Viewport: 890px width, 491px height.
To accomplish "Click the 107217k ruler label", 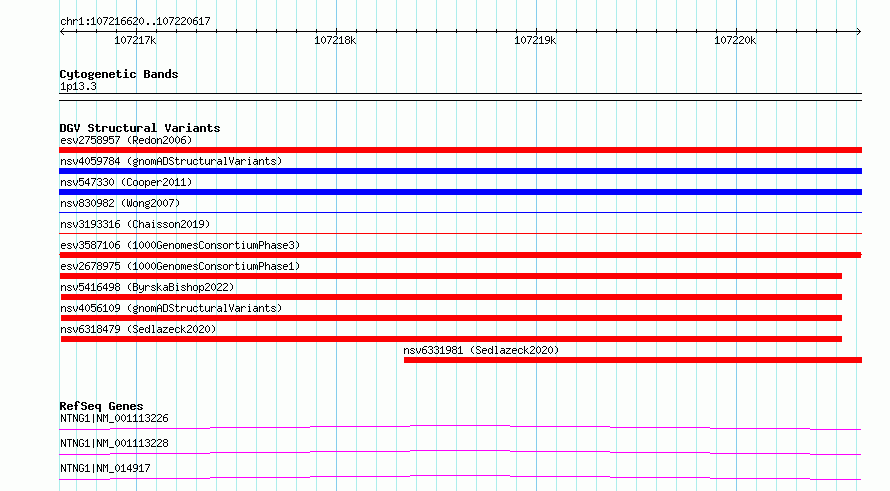I will tap(135, 40).
